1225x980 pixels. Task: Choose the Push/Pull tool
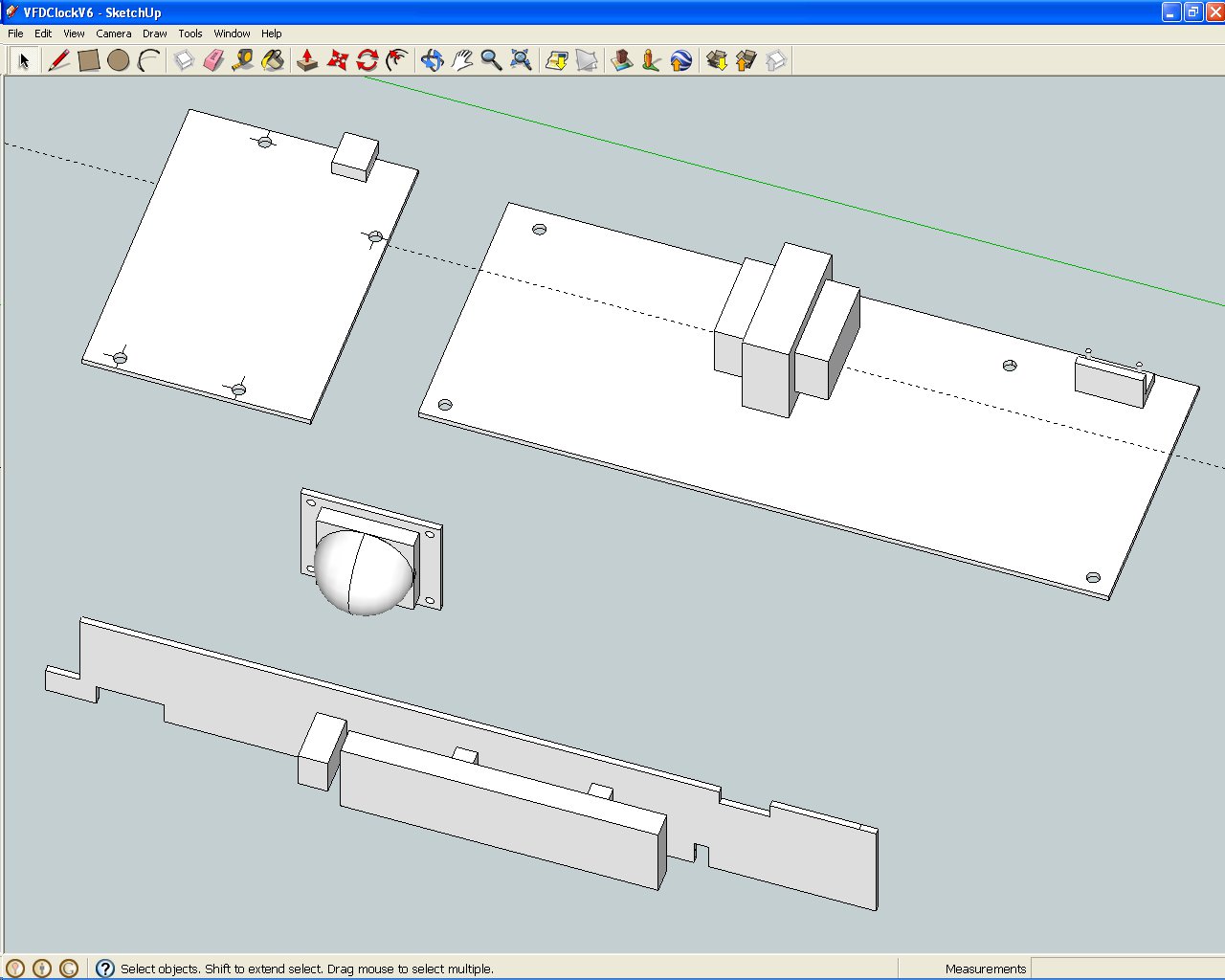(307, 61)
